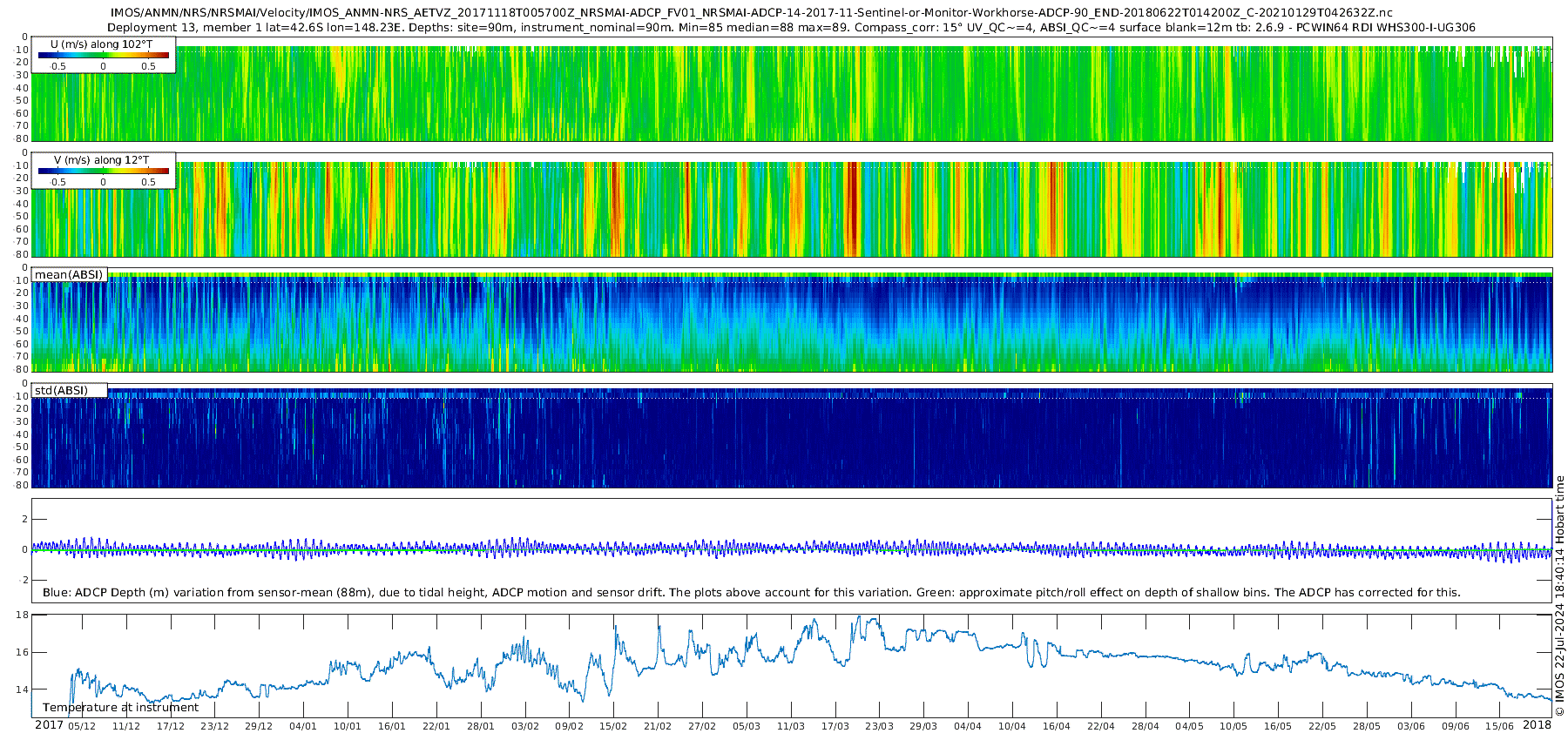Click the 'U (m/s) along 102°T' label
Screen dimensions: 1568x740
[x=101, y=44]
